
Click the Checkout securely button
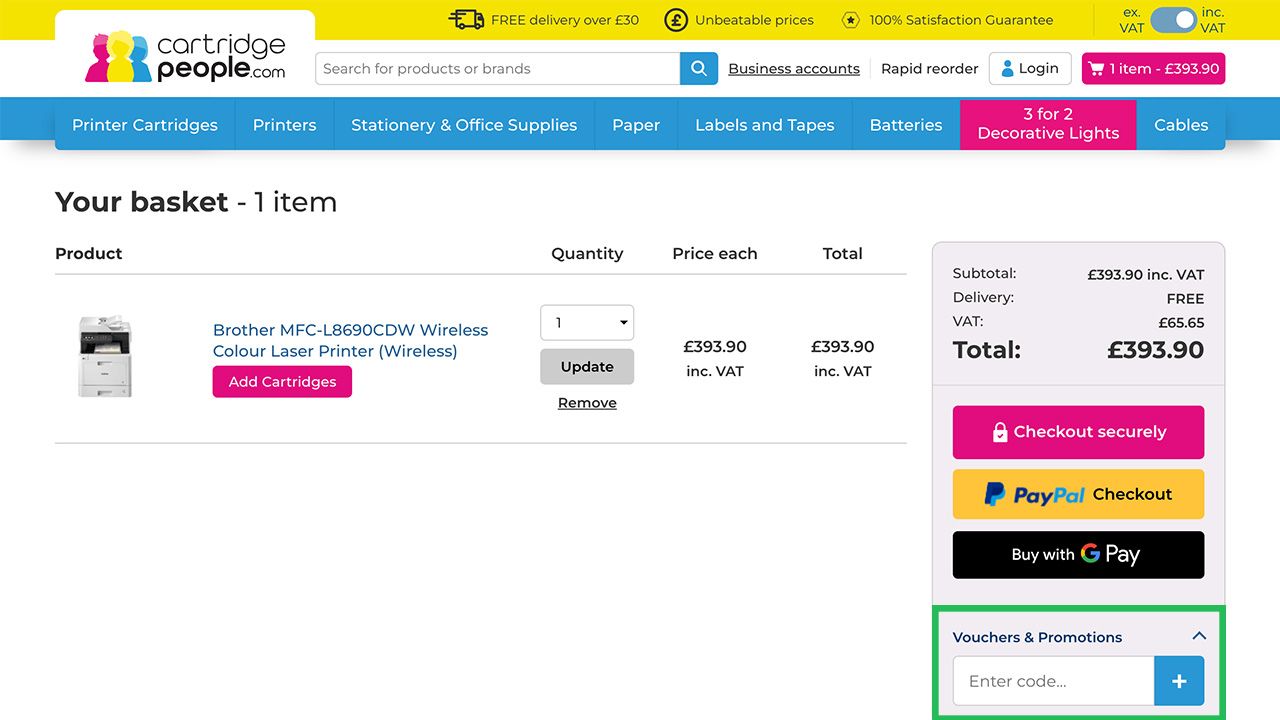tap(1078, 432)
